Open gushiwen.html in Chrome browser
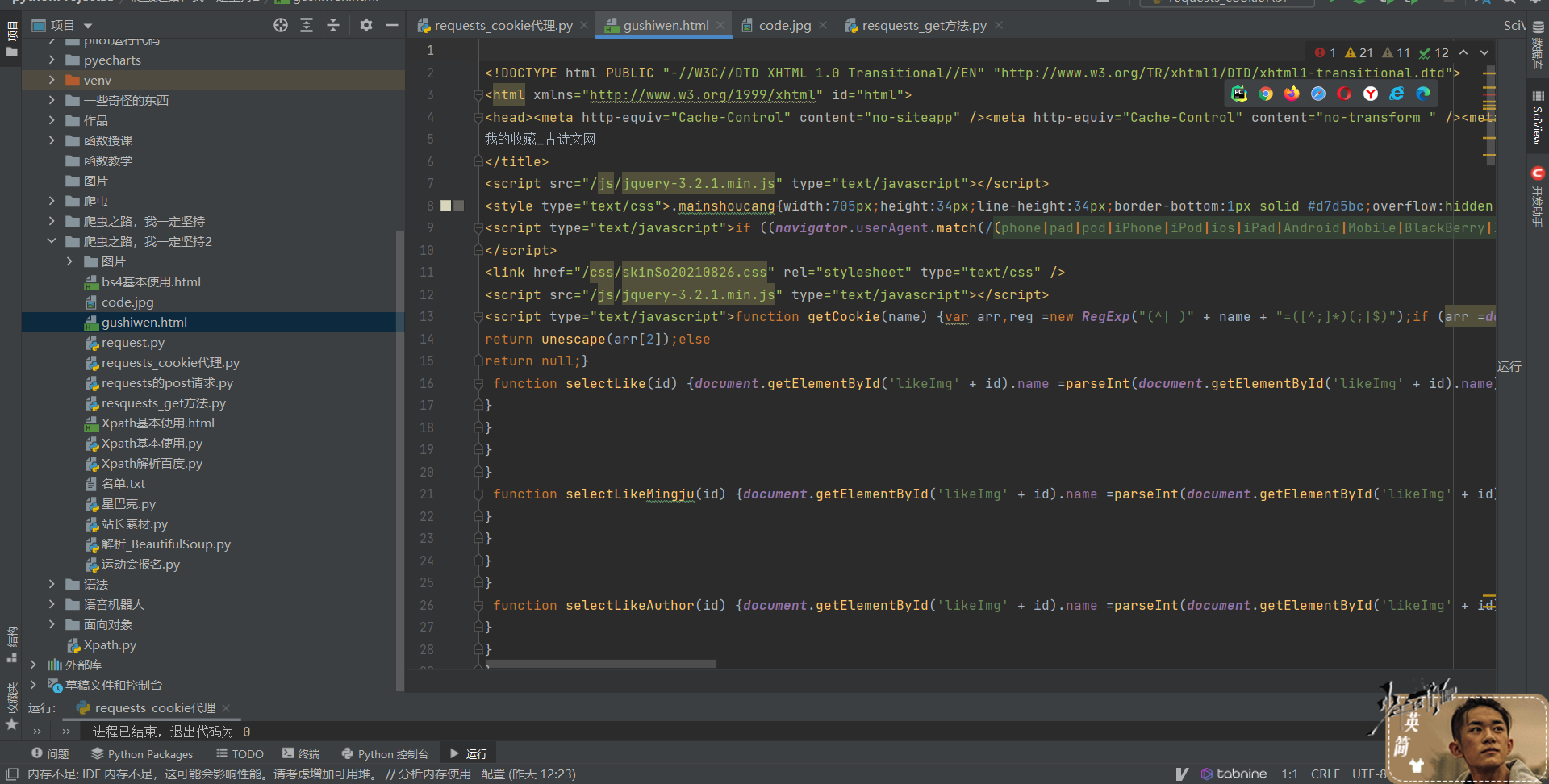 point(1266,94)
